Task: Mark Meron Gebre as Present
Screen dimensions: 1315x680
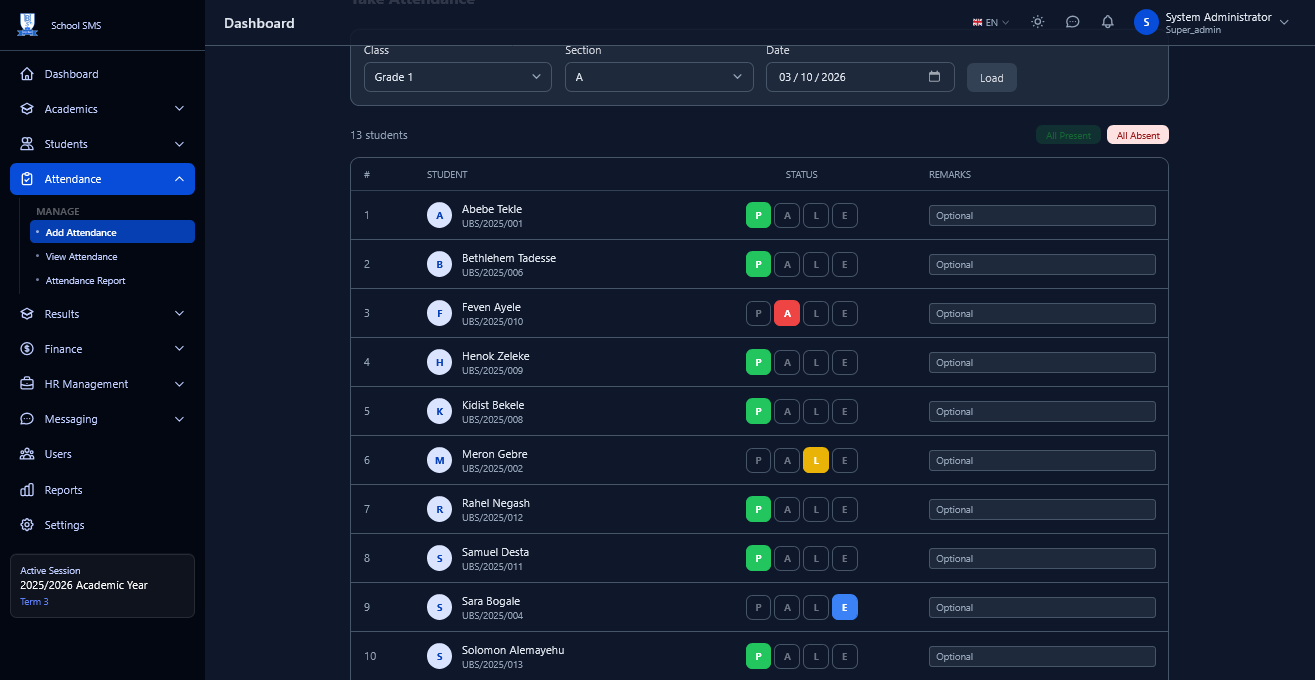Action: coord(759,460)
